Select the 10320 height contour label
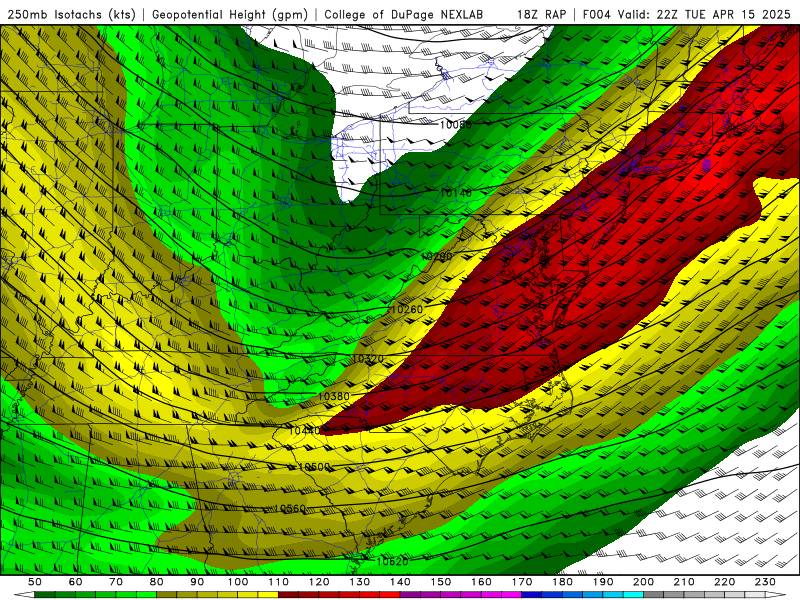Screen dimensions: 800x600 point(368,359)
